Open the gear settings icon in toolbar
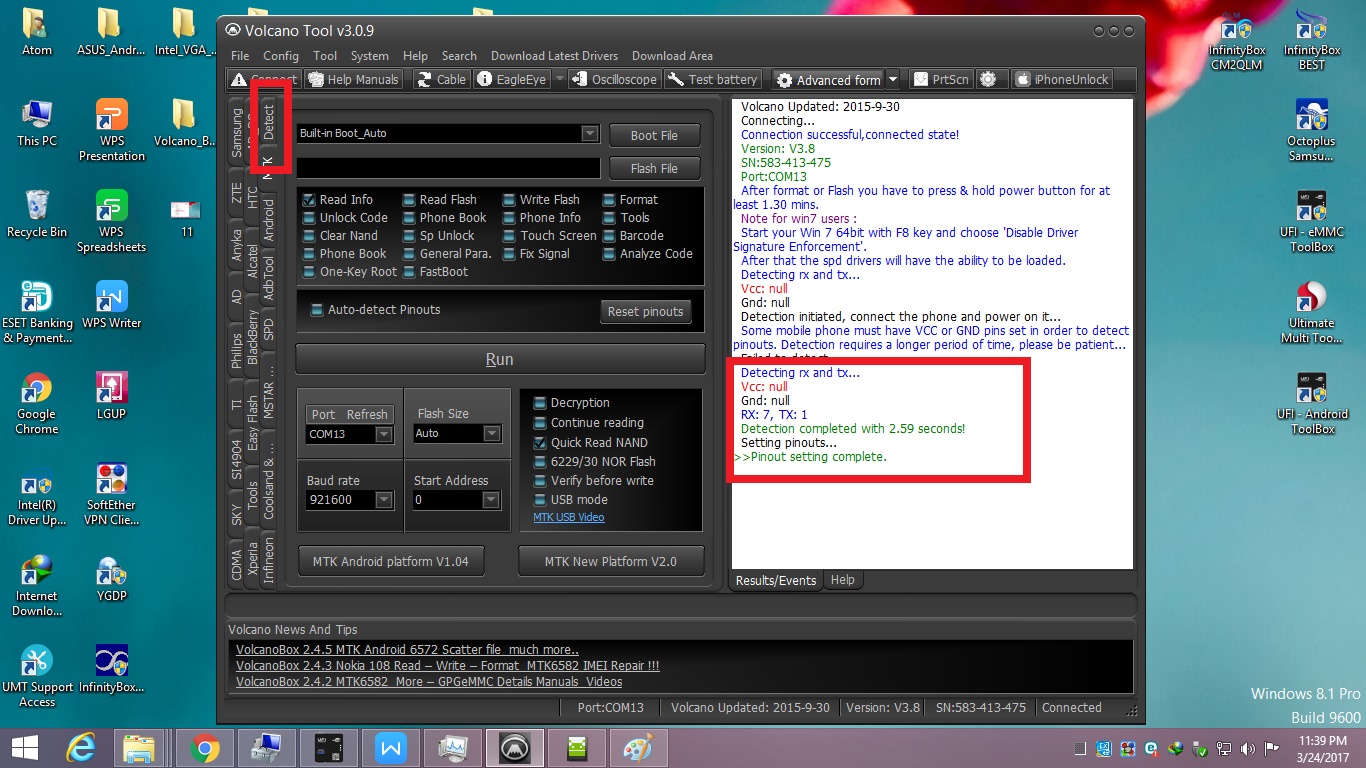 [988, 79]
